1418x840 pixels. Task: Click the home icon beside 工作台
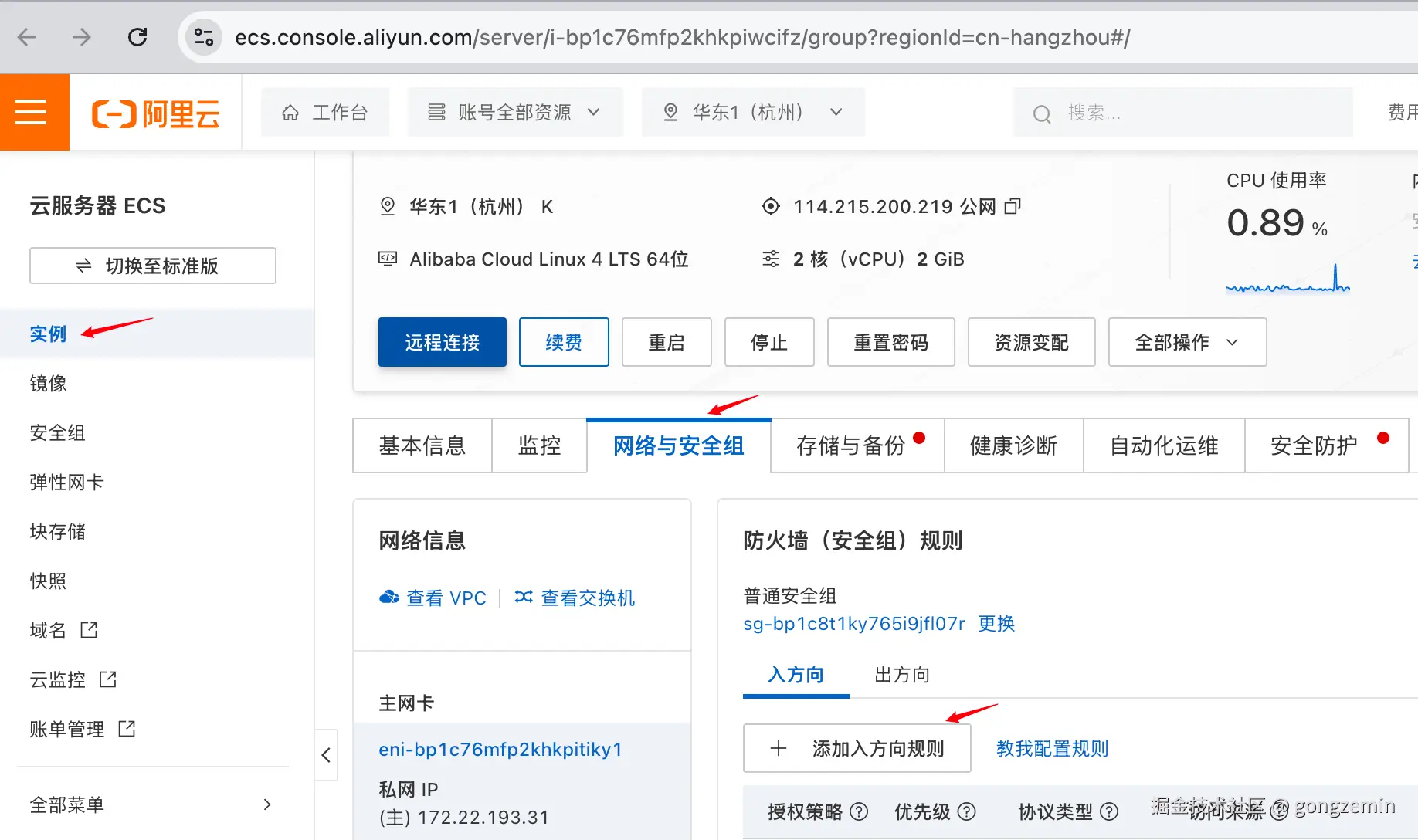point(290,113)
